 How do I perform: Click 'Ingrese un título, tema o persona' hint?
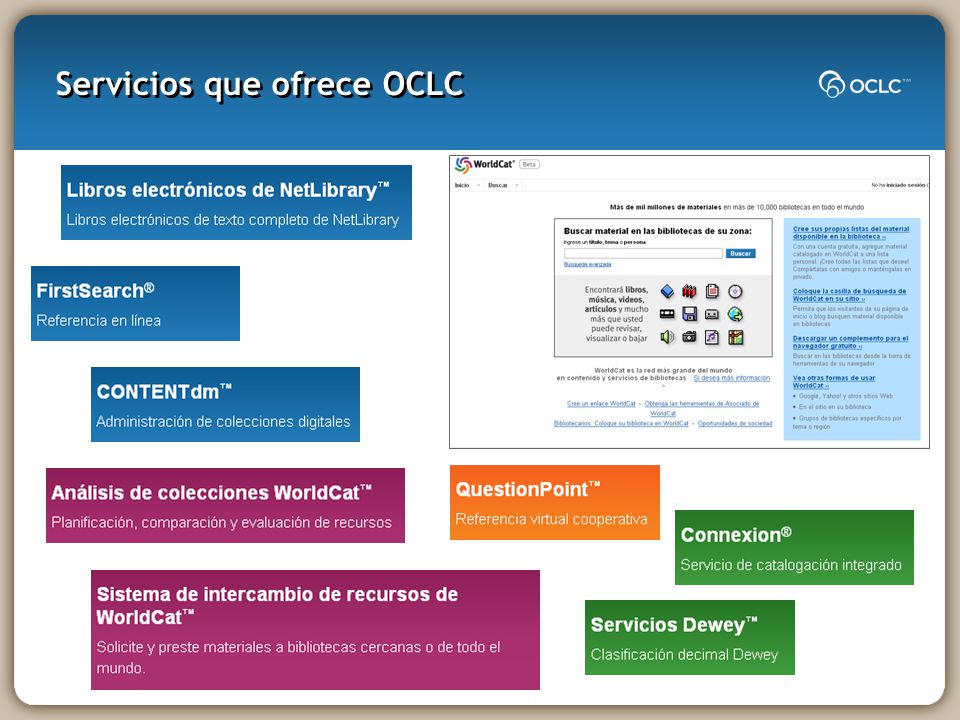point(604,242)
